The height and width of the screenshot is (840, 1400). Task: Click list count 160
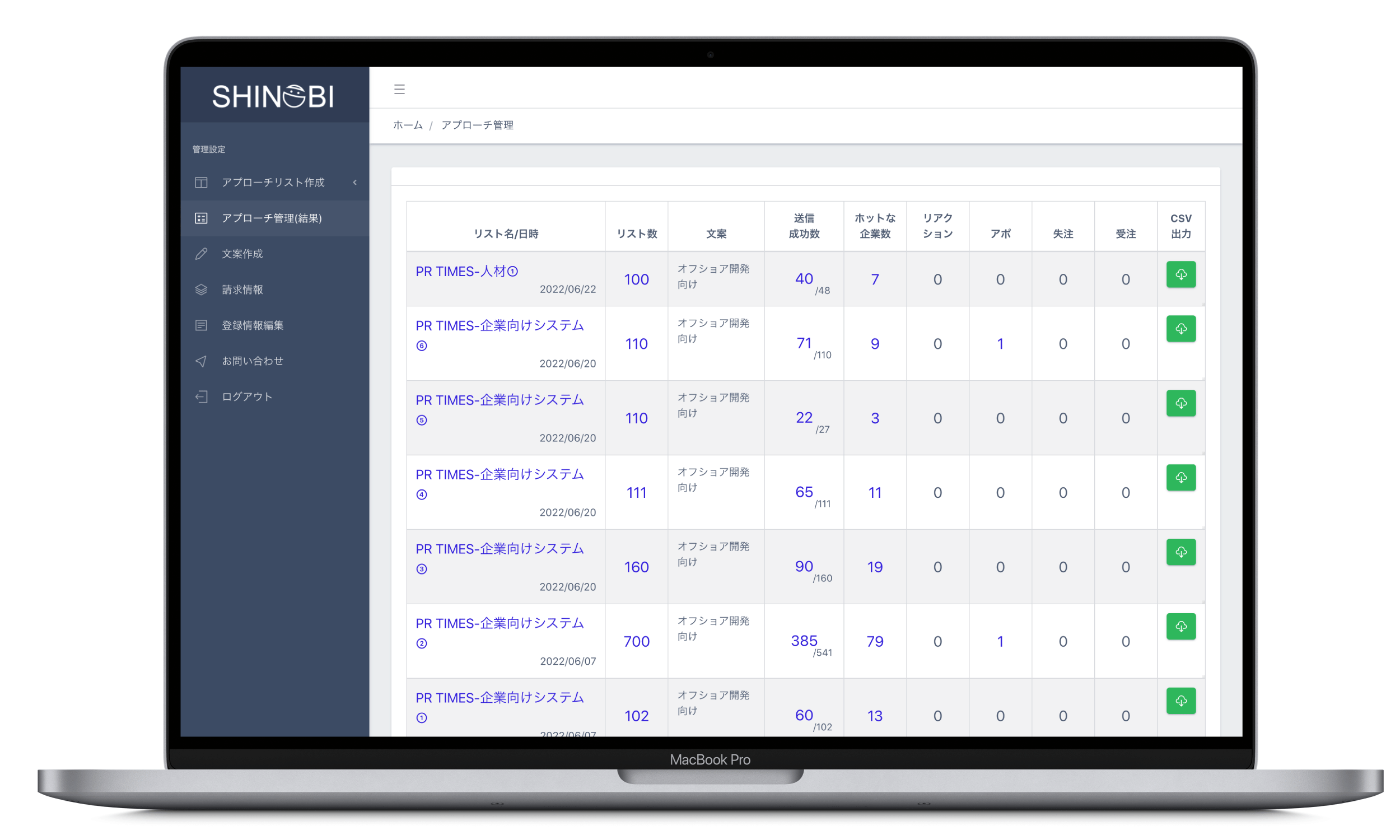[636, 567]
